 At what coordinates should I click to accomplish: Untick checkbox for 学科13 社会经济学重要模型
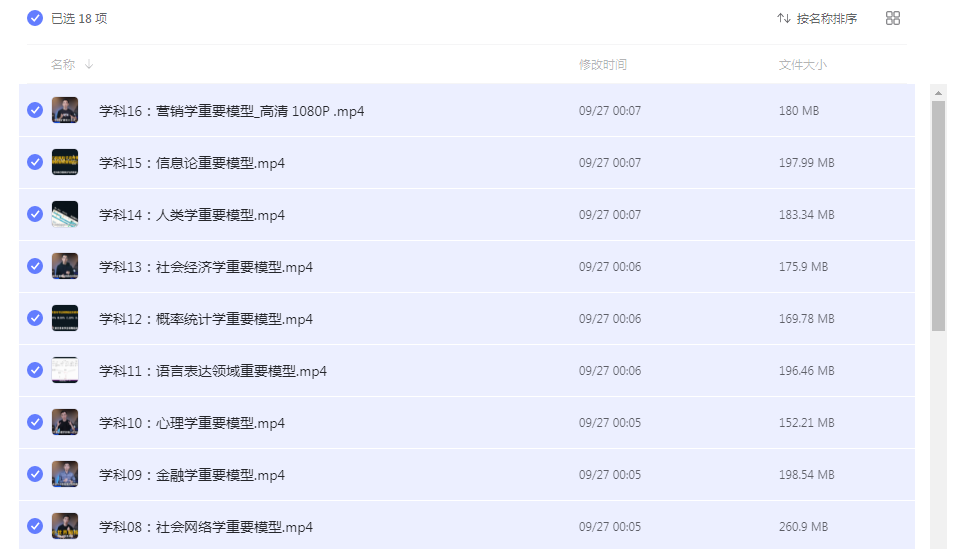click(x=35, y=266)
